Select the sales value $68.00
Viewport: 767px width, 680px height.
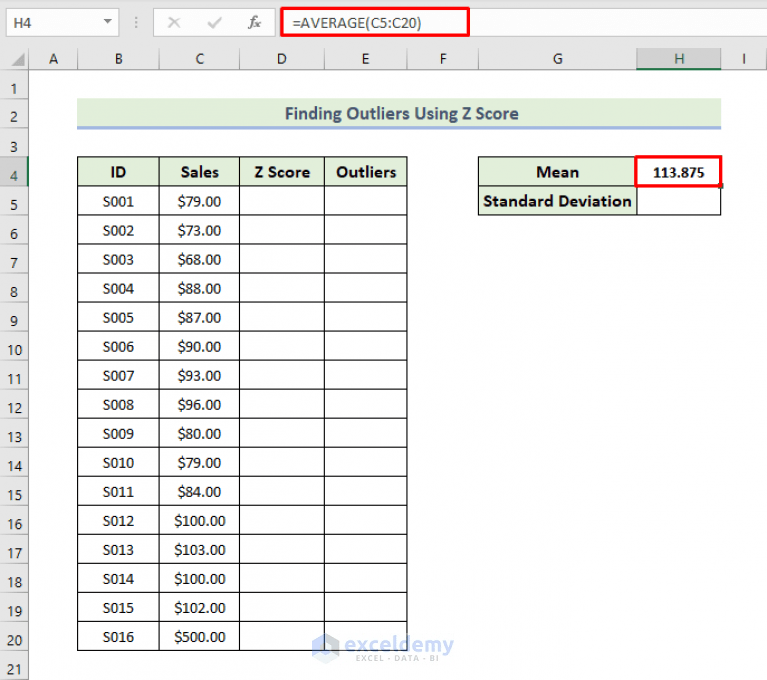click(x=200, y=259)
